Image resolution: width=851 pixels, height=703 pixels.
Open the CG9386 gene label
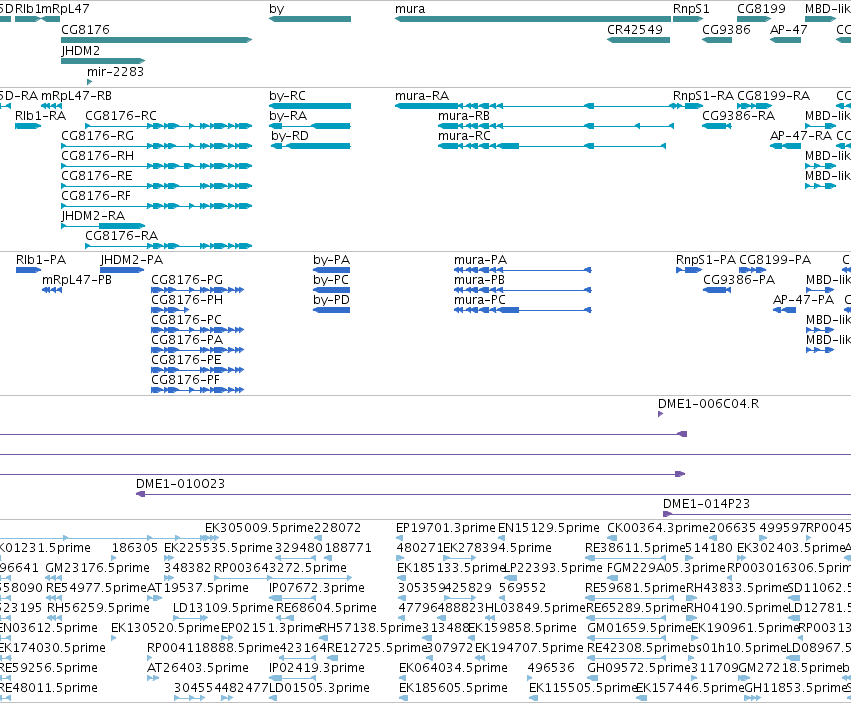[726, 29]
